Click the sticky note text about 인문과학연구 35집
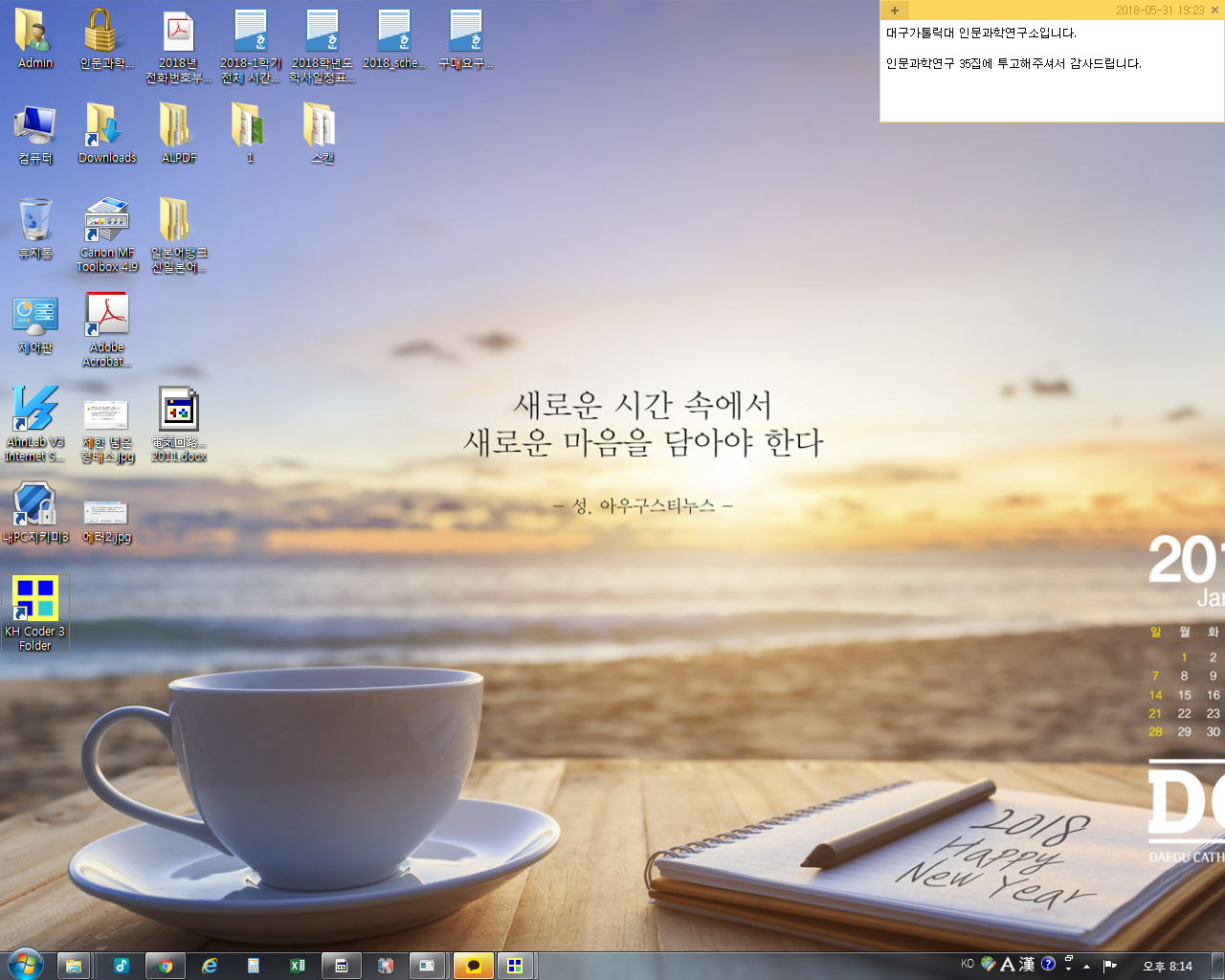 point(1013,64)
